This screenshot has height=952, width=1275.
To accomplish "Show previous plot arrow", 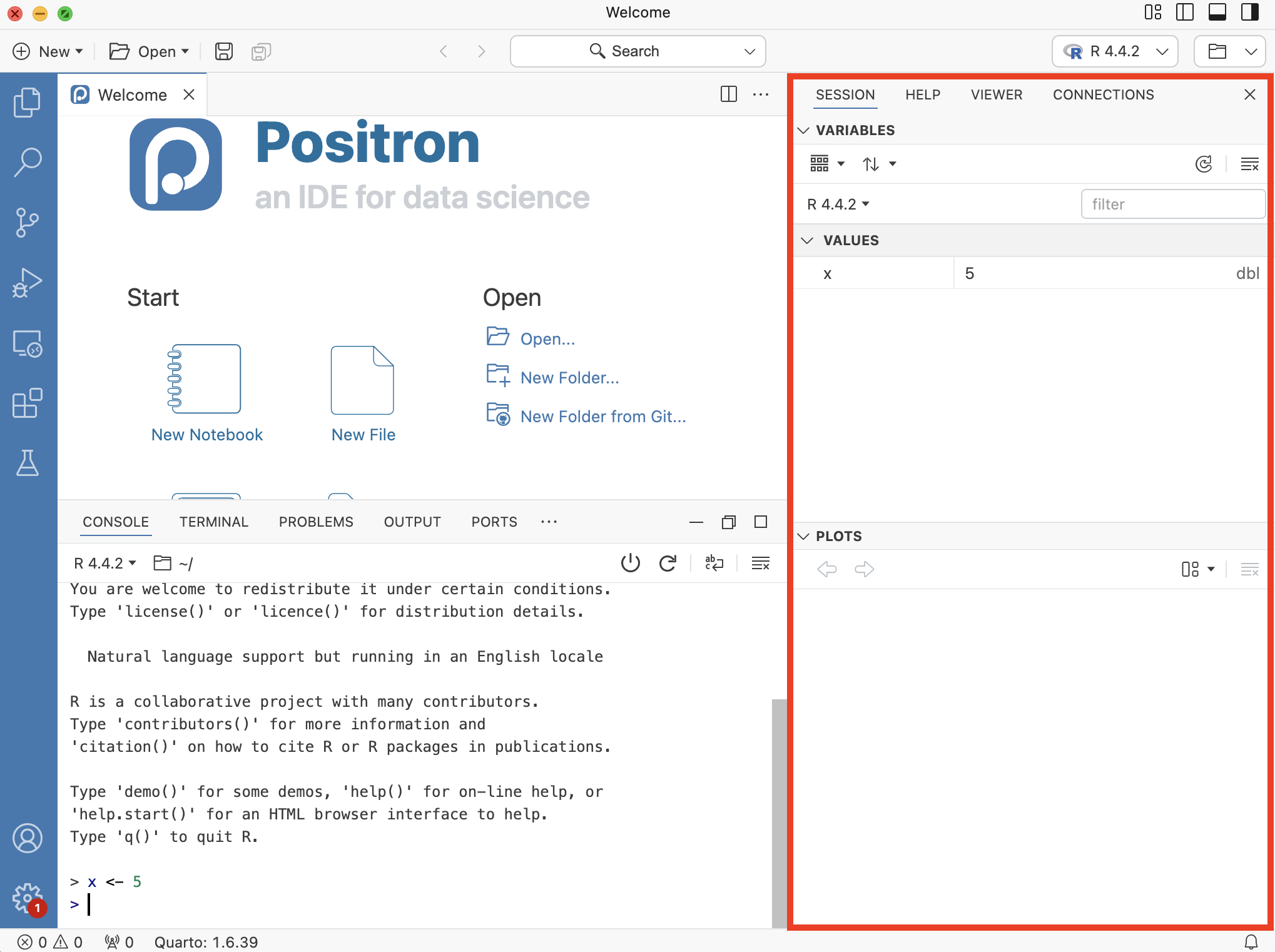I will pos(827,569).
